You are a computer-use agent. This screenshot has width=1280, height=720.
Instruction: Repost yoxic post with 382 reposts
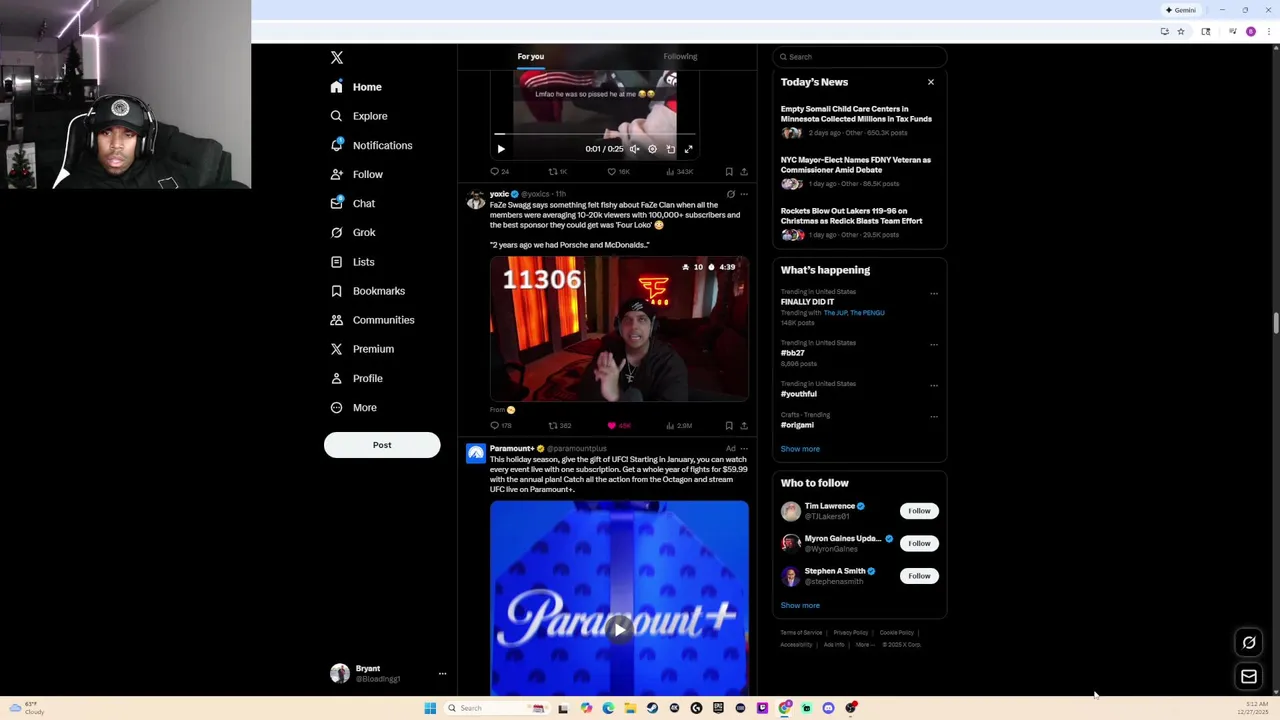coord(559,426)
